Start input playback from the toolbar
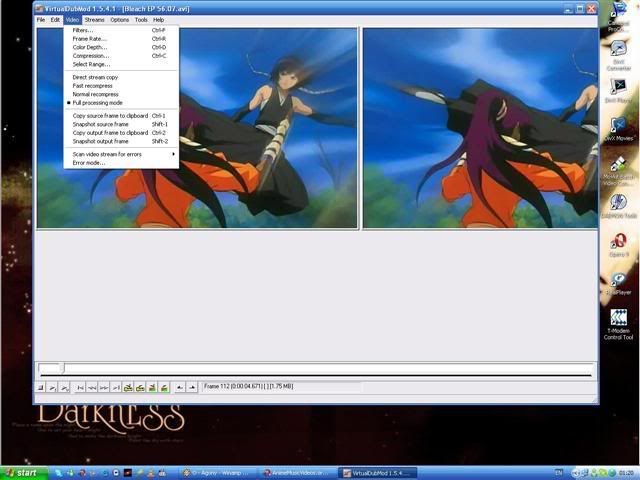Screen dimensions: 640x480 pyautogui.click(x=52, y=387)
